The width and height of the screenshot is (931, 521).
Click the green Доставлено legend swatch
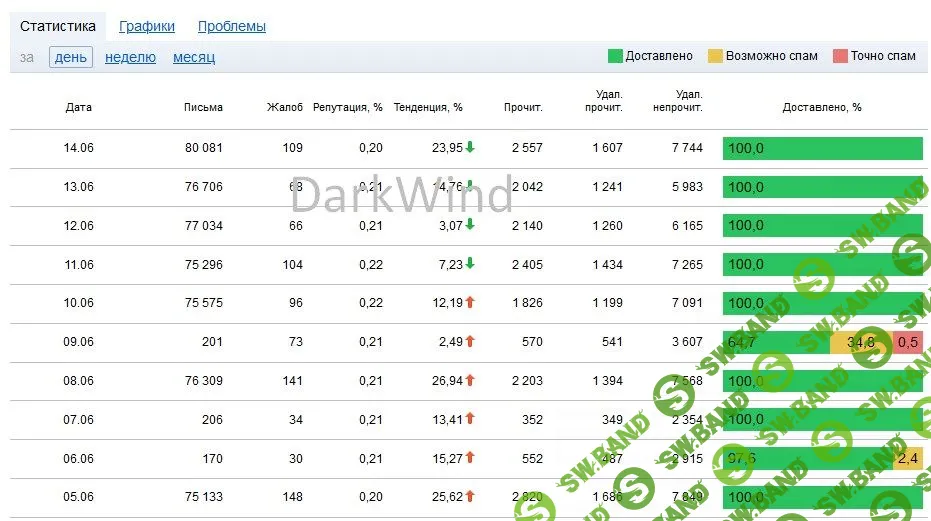615,56
